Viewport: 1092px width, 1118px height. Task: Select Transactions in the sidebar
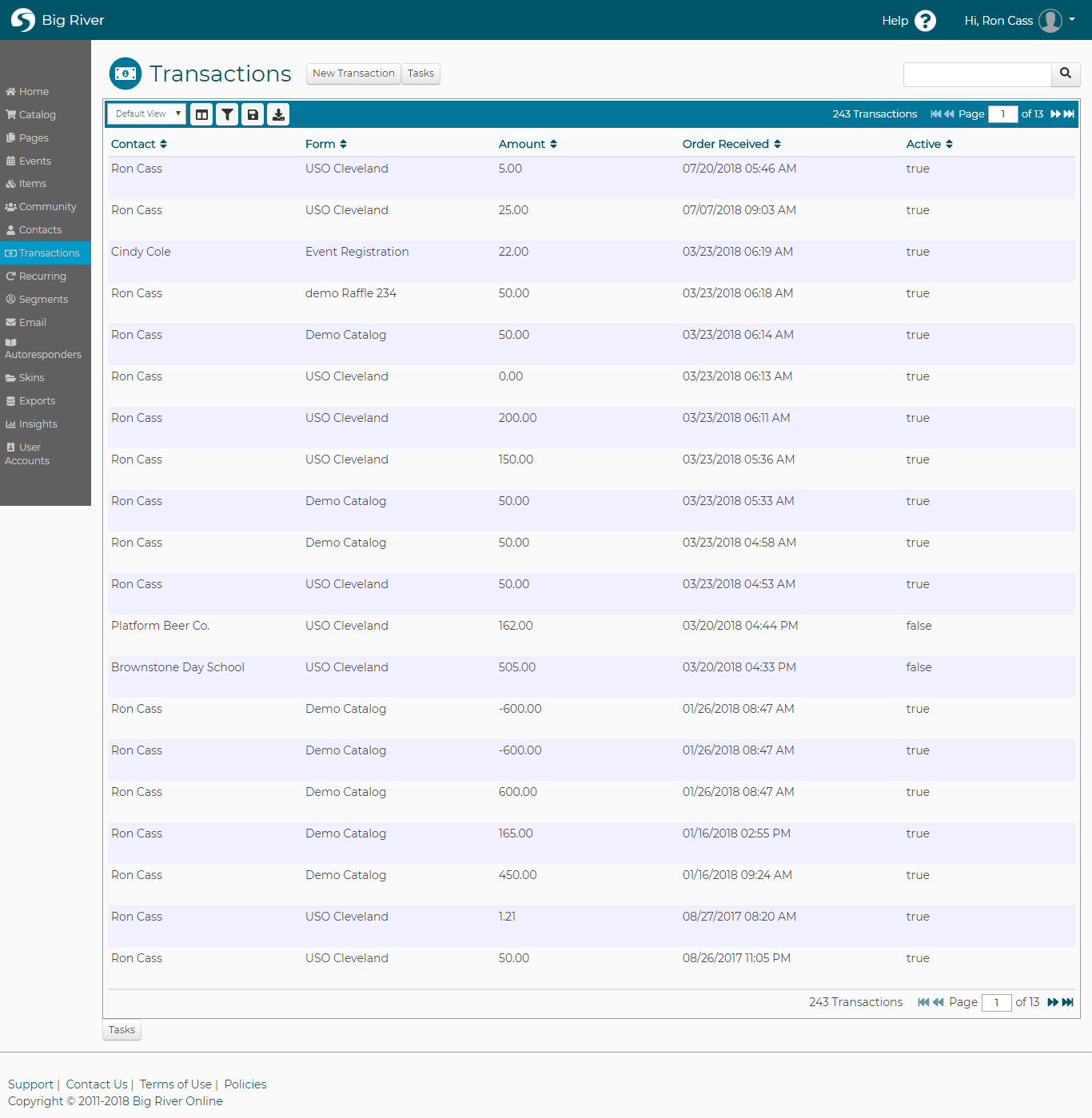coord(46,253)
